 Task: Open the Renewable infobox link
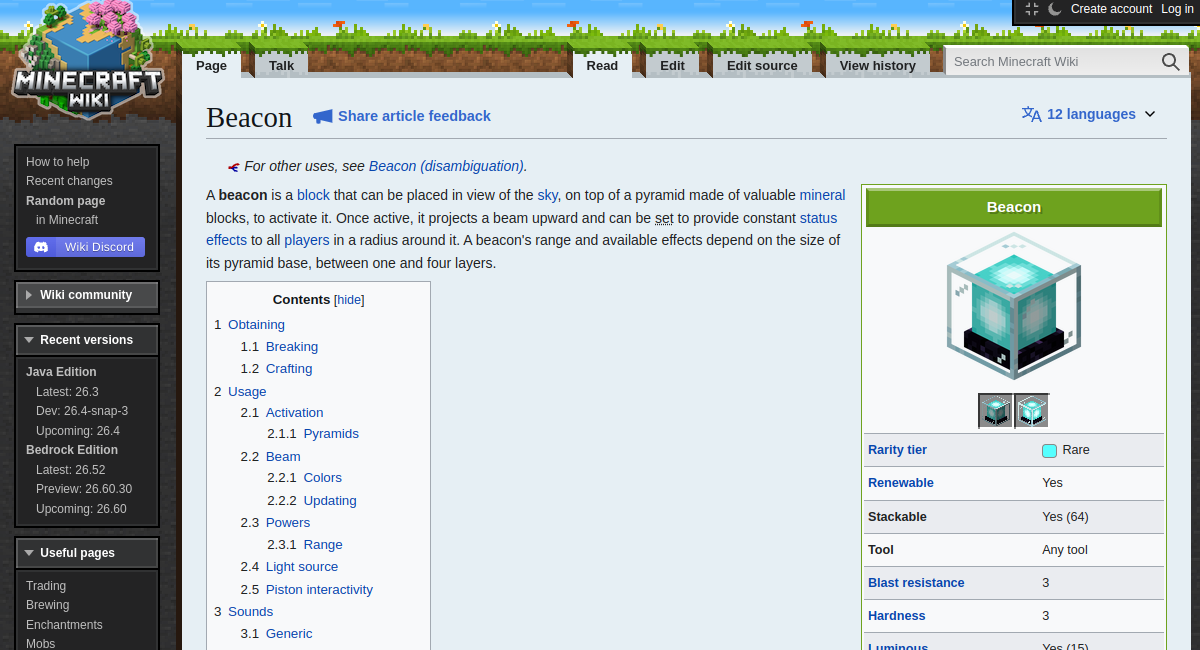pos(901,483)
